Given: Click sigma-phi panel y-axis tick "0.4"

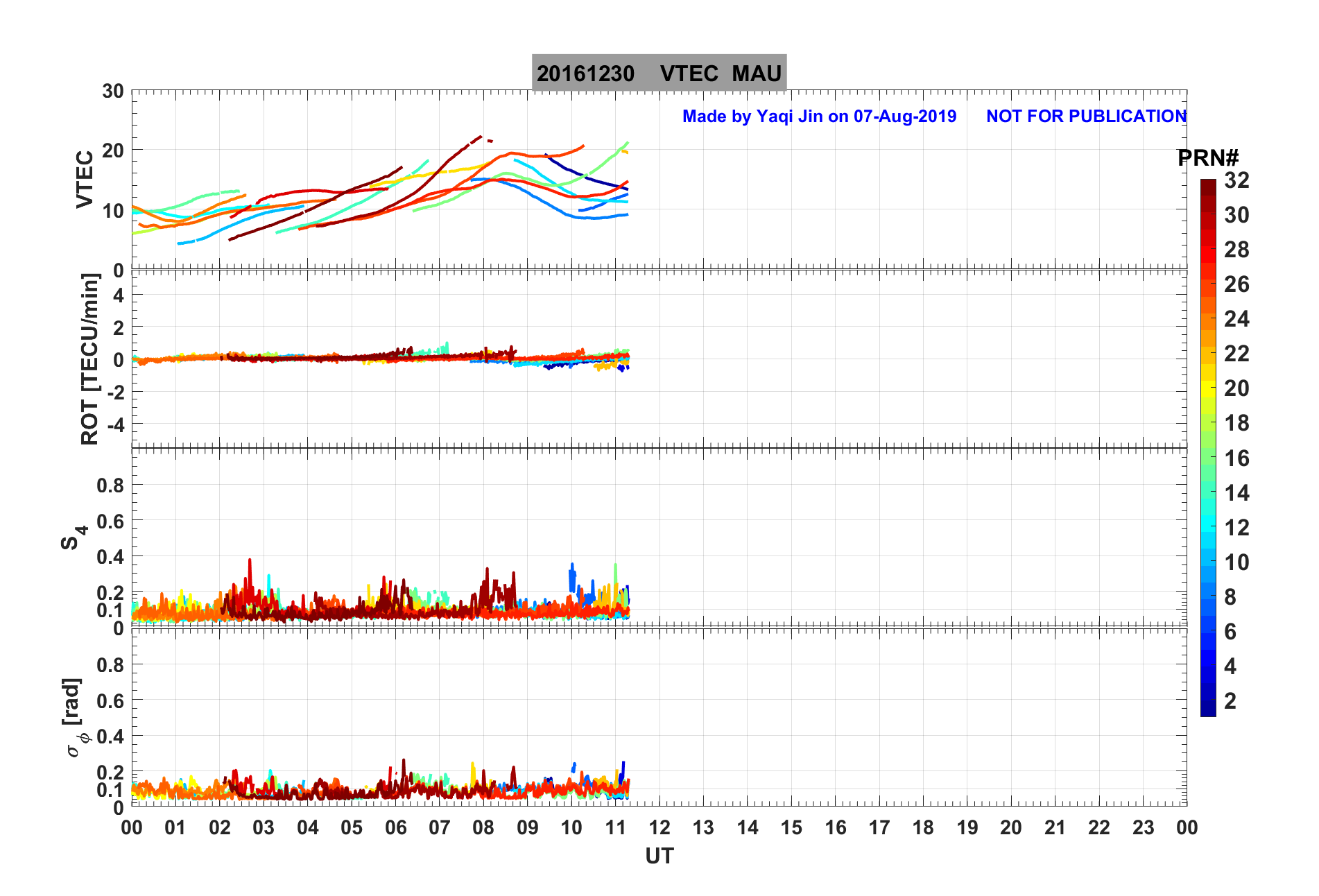Looking at the screenshot, I should pyautogui.click(x=110, y=736).
